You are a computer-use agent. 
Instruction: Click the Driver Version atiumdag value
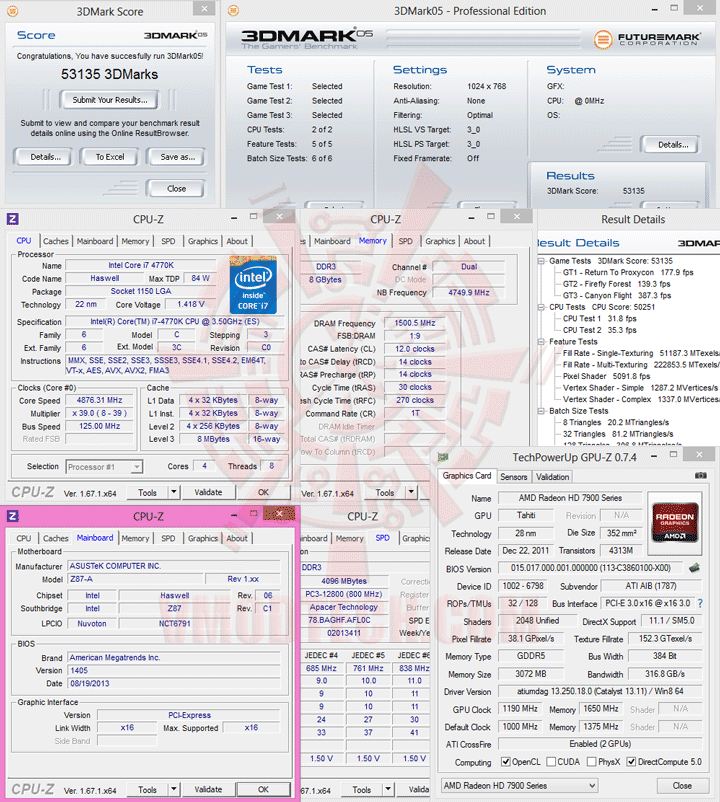[x=600, y=692]
